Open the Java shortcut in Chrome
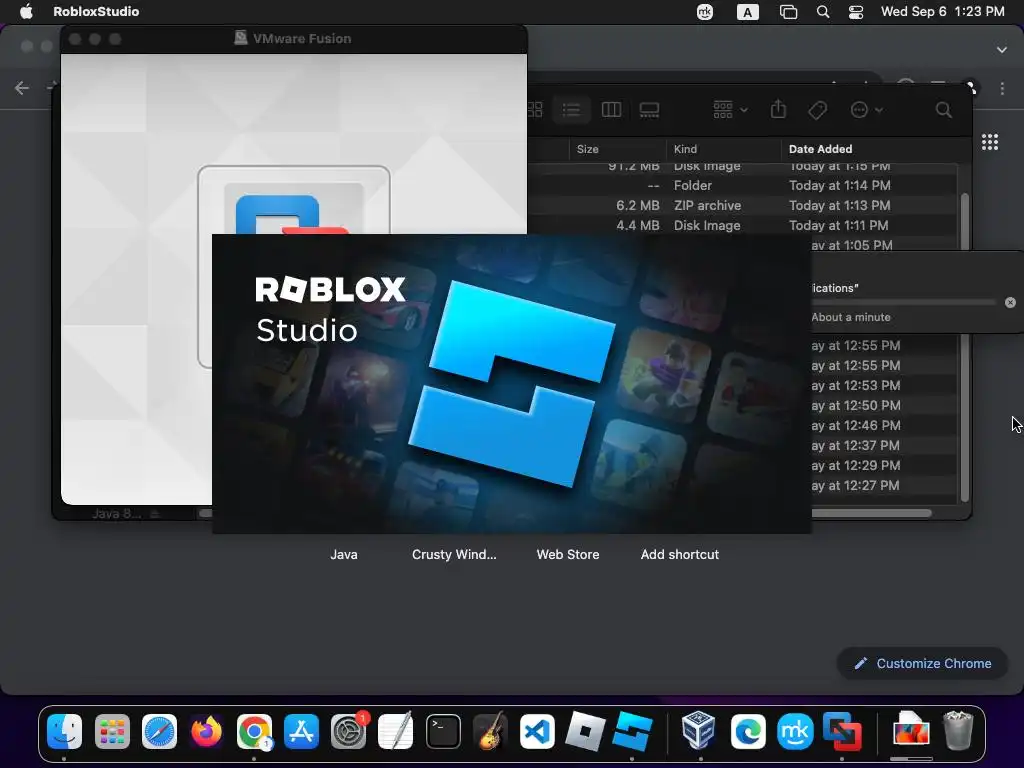This screenshot has height=768, width=1024. pos(344,554)
